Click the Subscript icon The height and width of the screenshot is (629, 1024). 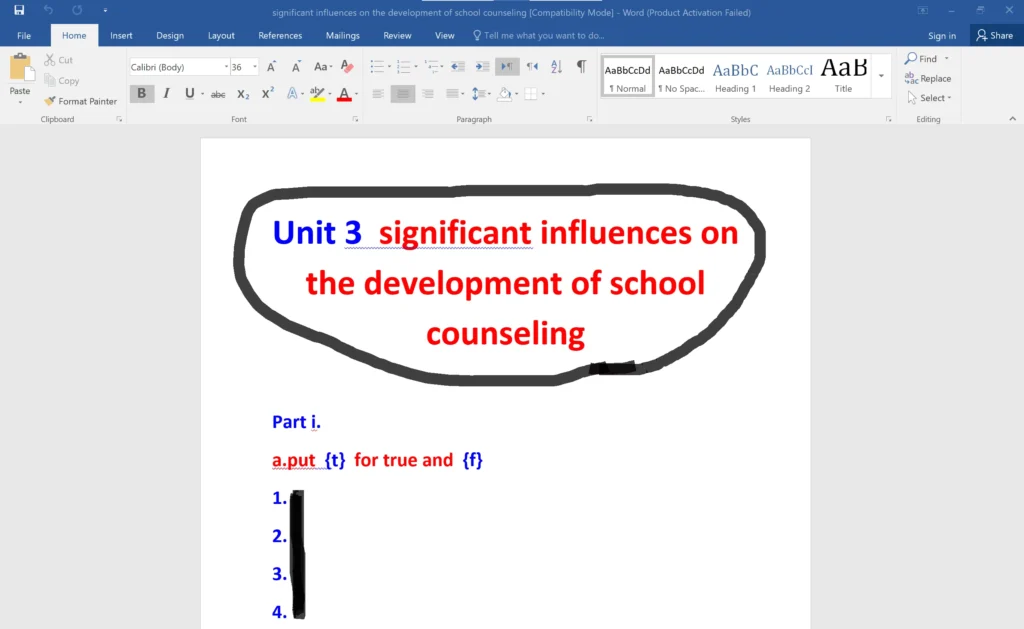[x=242, y=94]
